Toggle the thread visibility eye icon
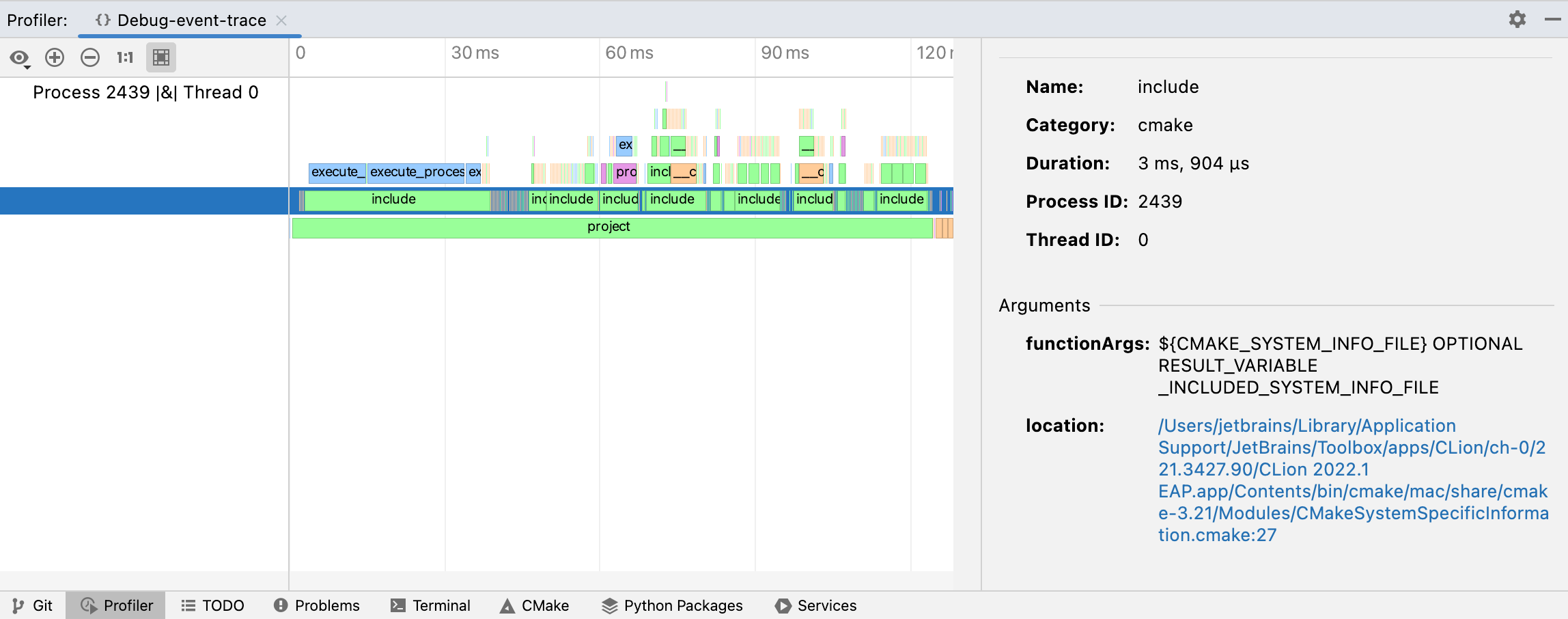 click(18, 57)
